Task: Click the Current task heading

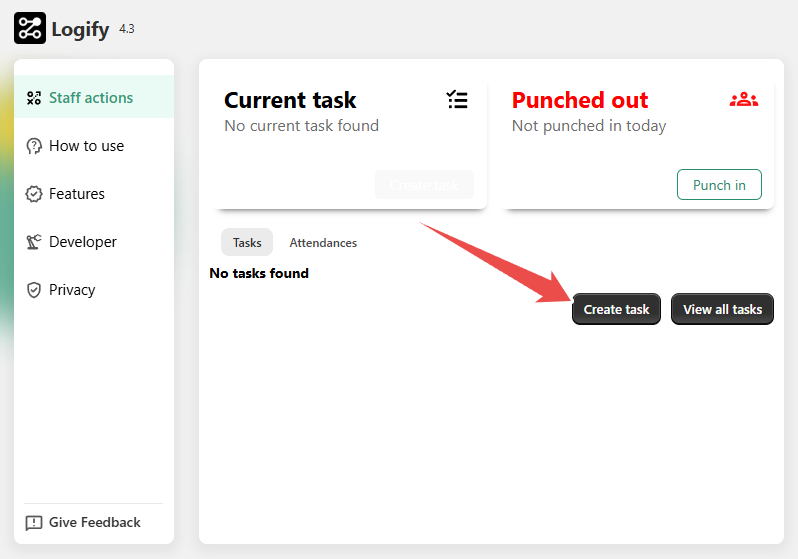Action: [x=290, y=100]
